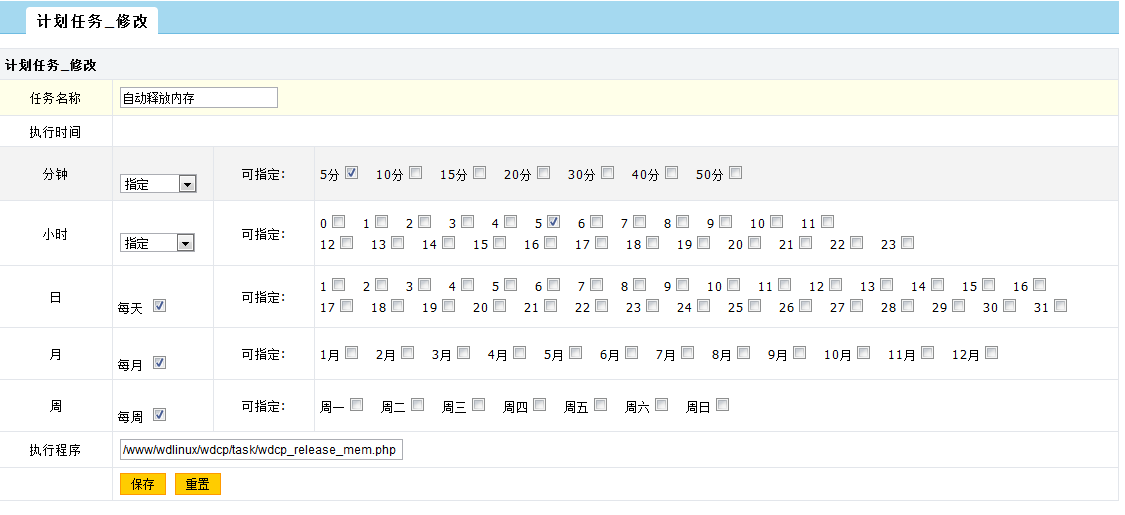Toggle the 每天 (every day) checkbox

(159, 306)
